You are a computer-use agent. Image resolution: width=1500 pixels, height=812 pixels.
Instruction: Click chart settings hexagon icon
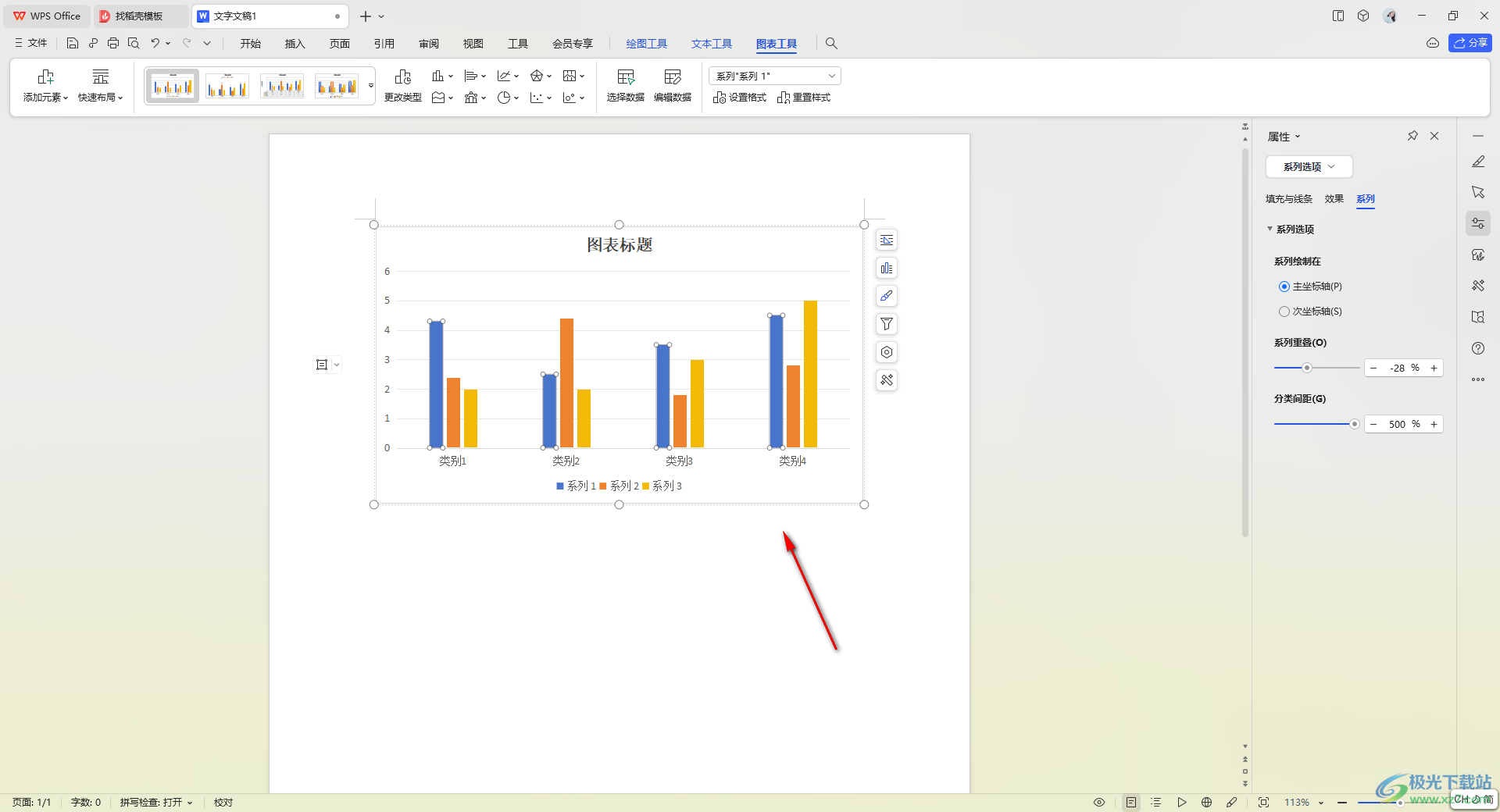[887, 352]
